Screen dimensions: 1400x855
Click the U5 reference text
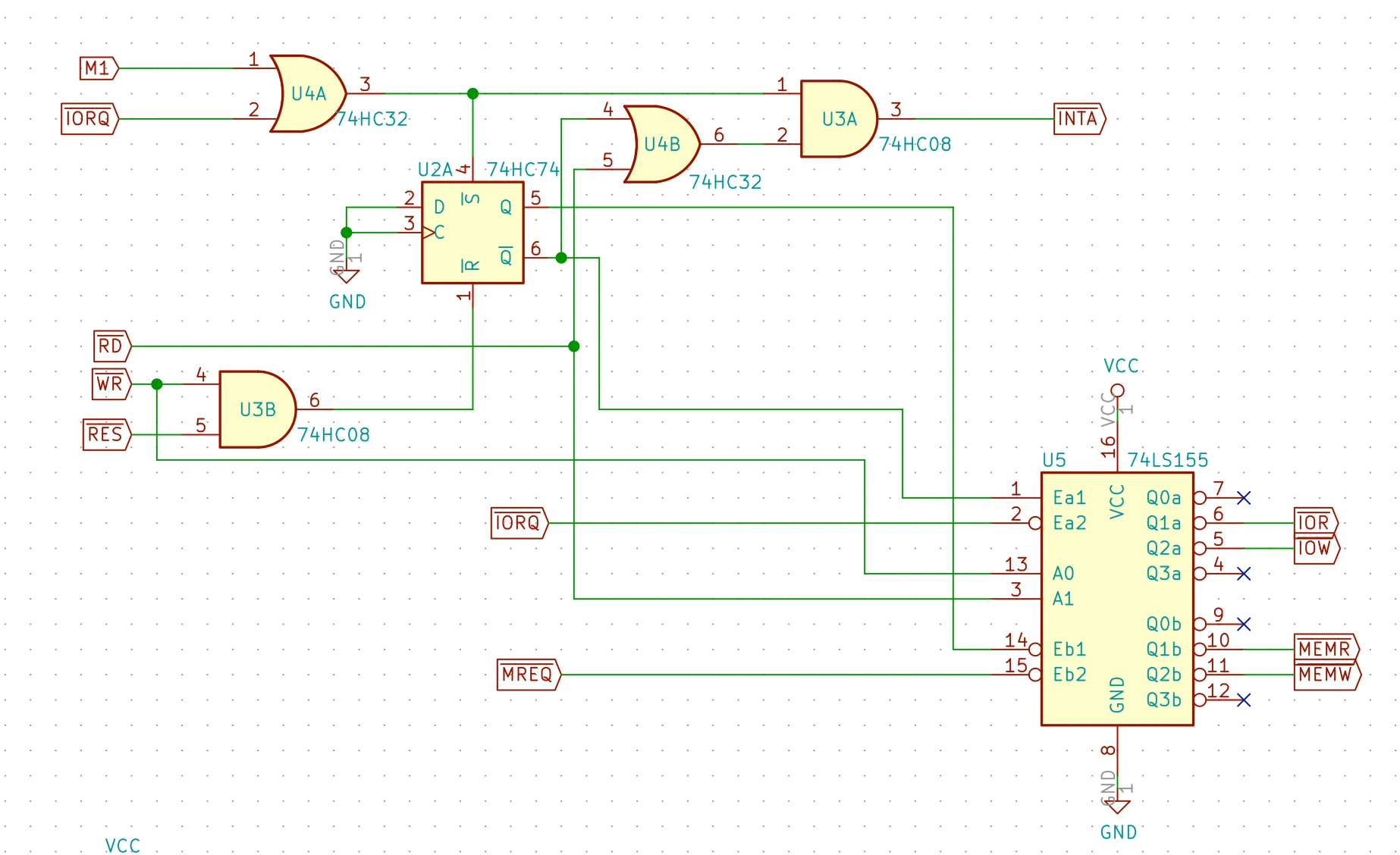(x=1054, y=460)
